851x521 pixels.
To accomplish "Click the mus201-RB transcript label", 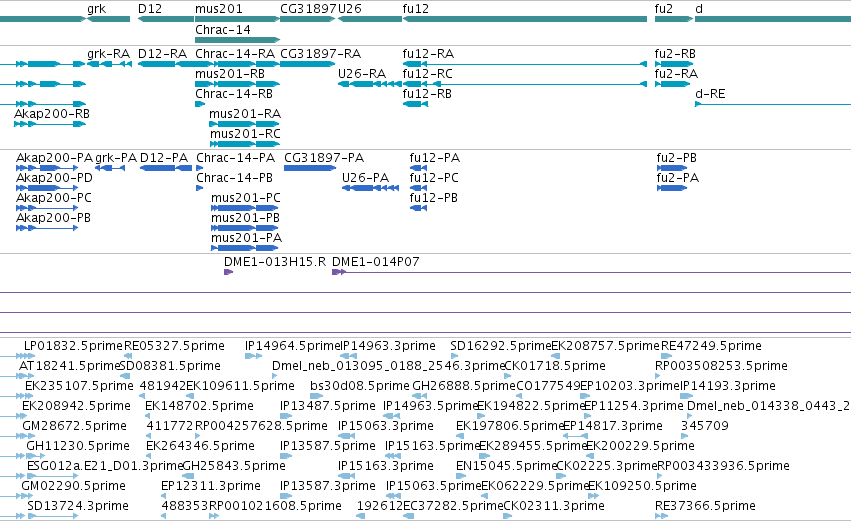I will [230, 74].
